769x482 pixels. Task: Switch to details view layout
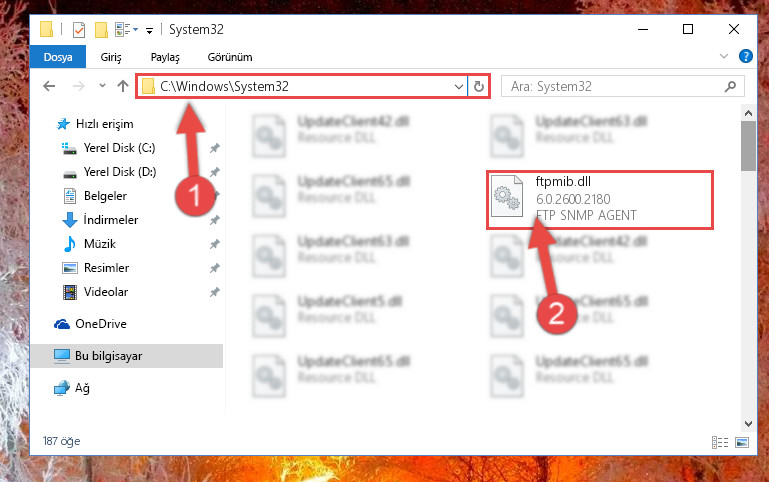click(x=719, y=442)
